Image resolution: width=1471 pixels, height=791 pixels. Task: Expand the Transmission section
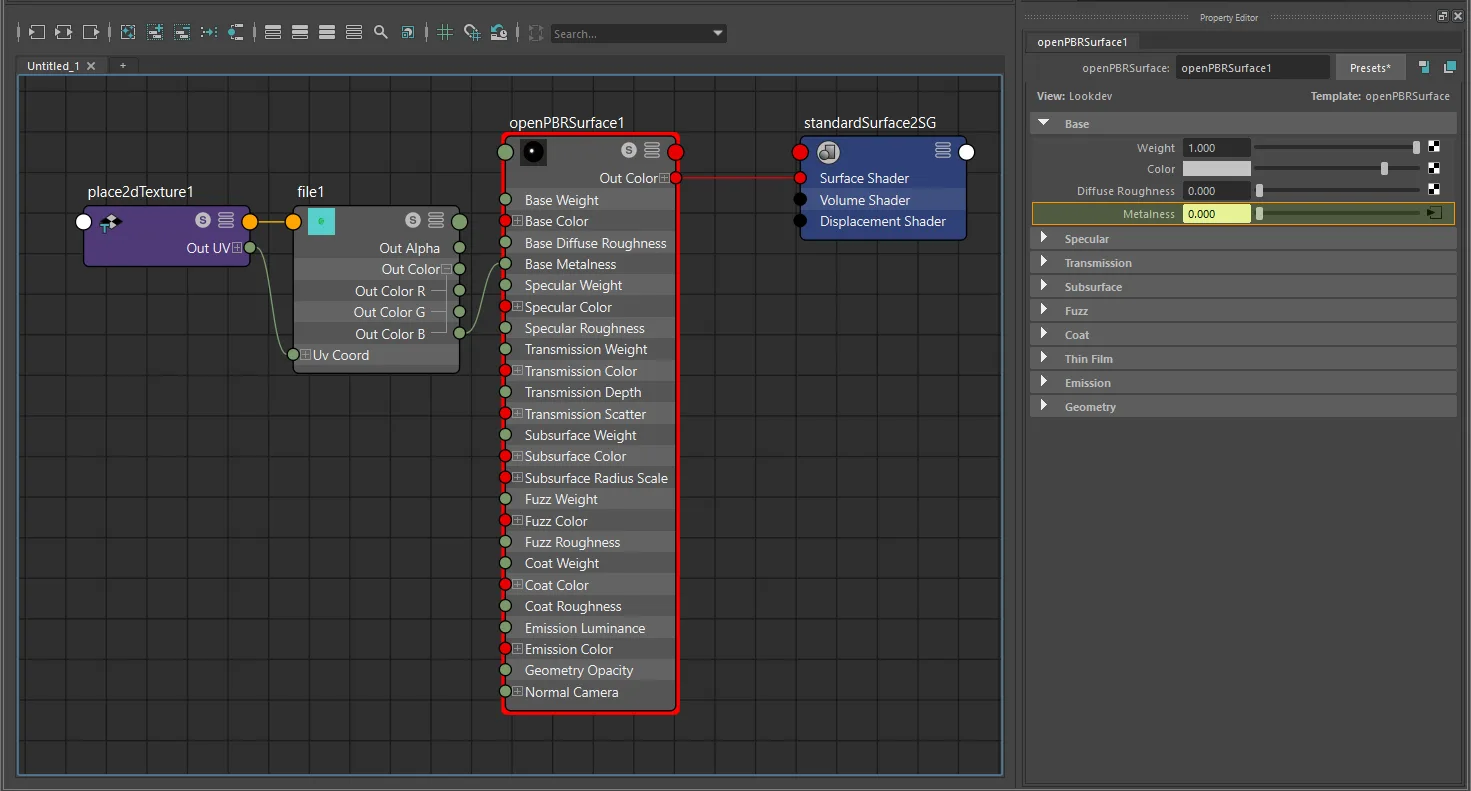(1044, 262)
